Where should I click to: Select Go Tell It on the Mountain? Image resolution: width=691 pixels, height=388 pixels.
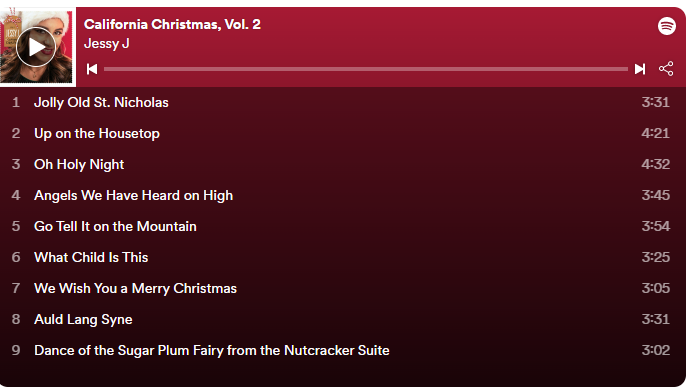(343, 226)
